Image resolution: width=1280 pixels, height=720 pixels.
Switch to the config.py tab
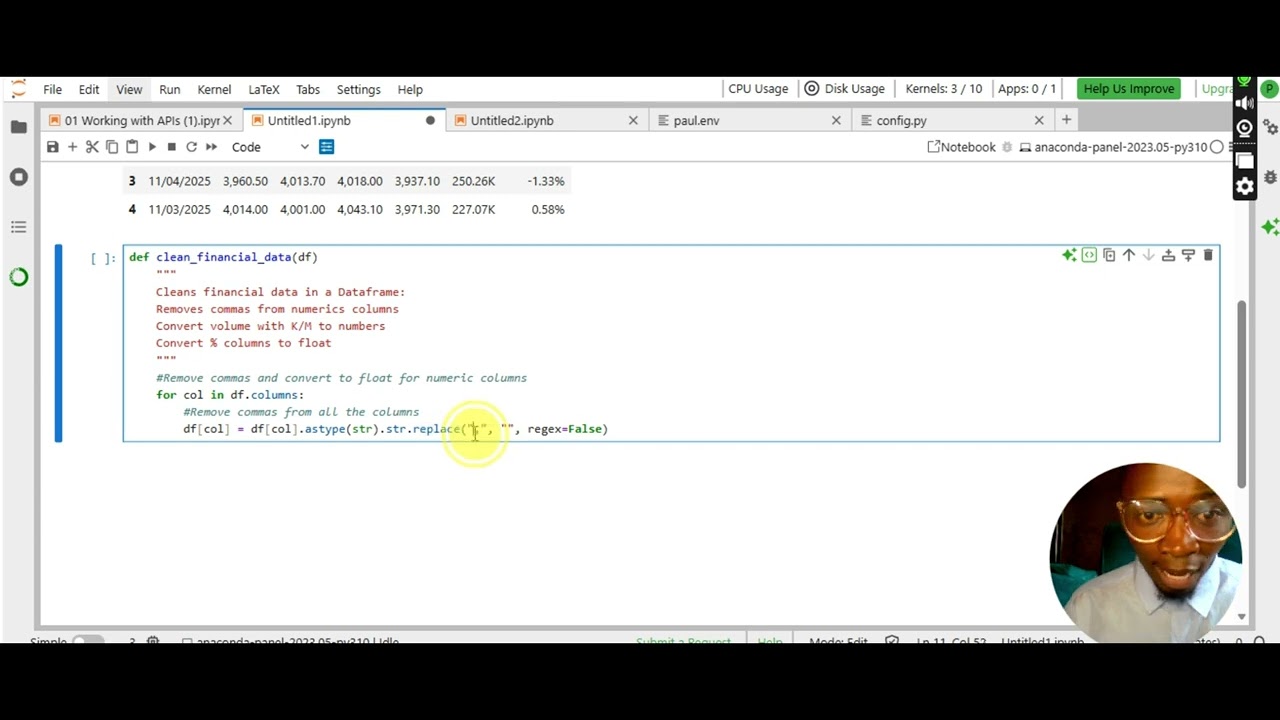(901, 120)
